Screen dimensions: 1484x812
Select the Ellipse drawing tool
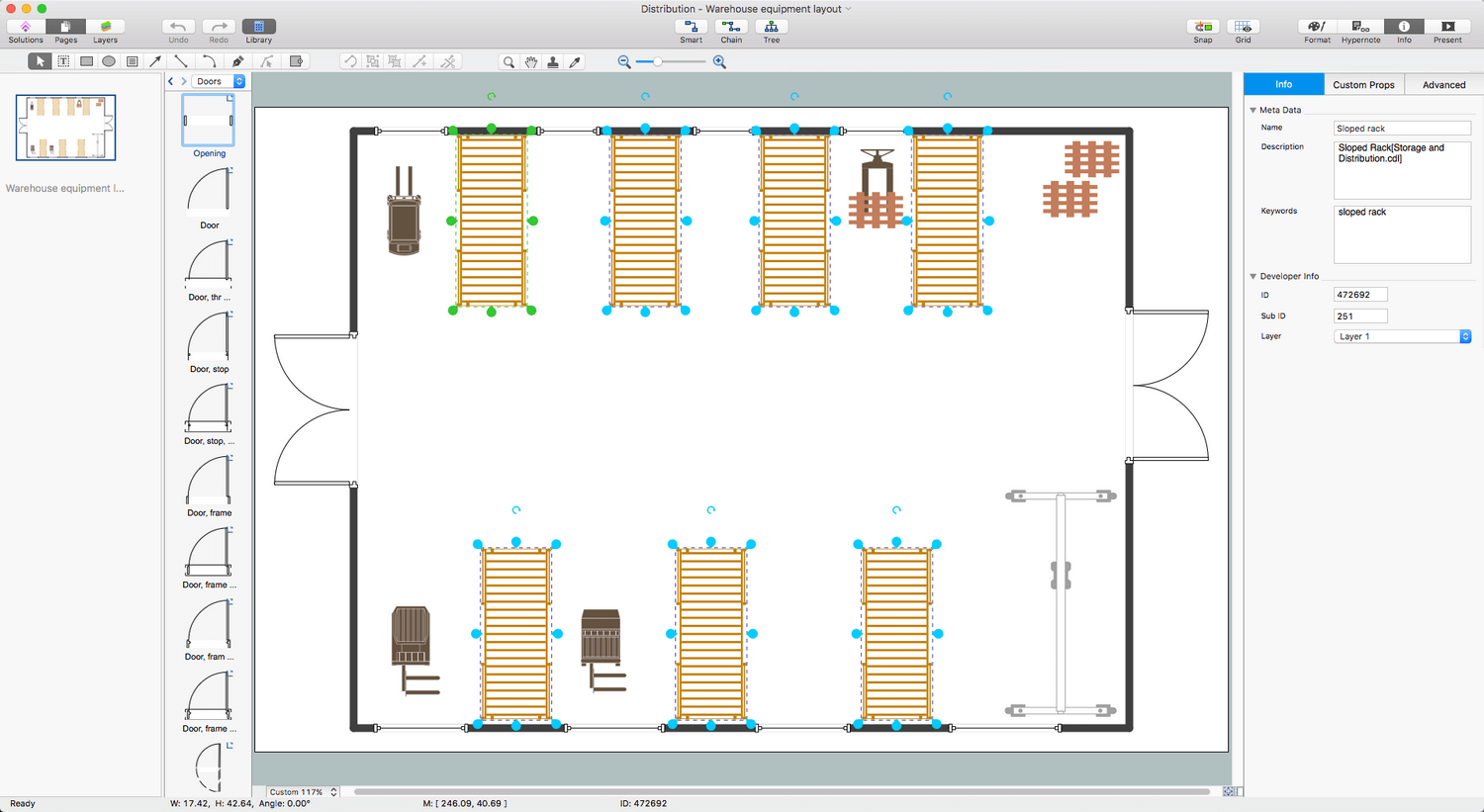click(x=107, y=60)
